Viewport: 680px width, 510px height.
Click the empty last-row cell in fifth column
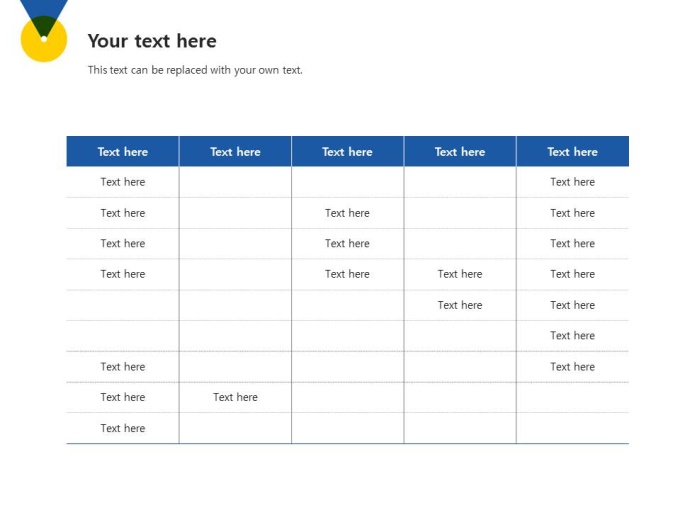(572, 428)
